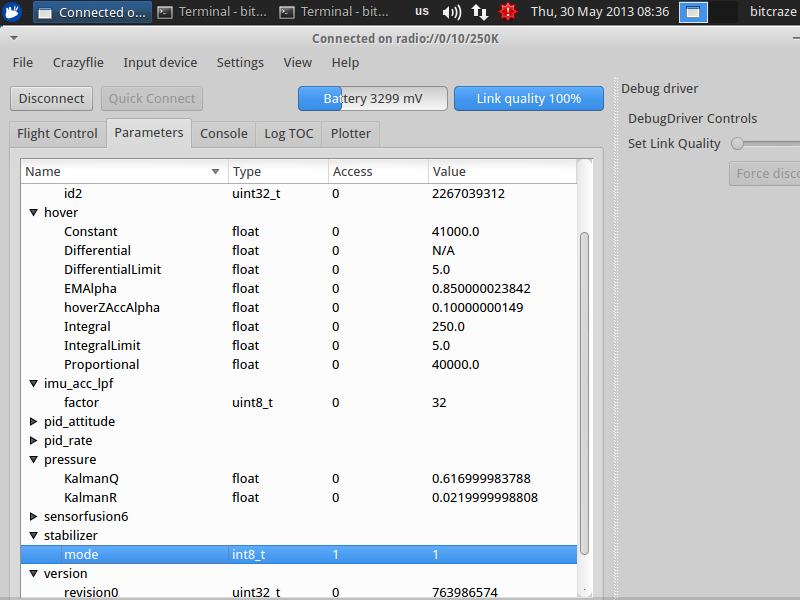Click the Set Link Quality slider handle
Viewport: 800px width, 600px height.
[738, 143]
